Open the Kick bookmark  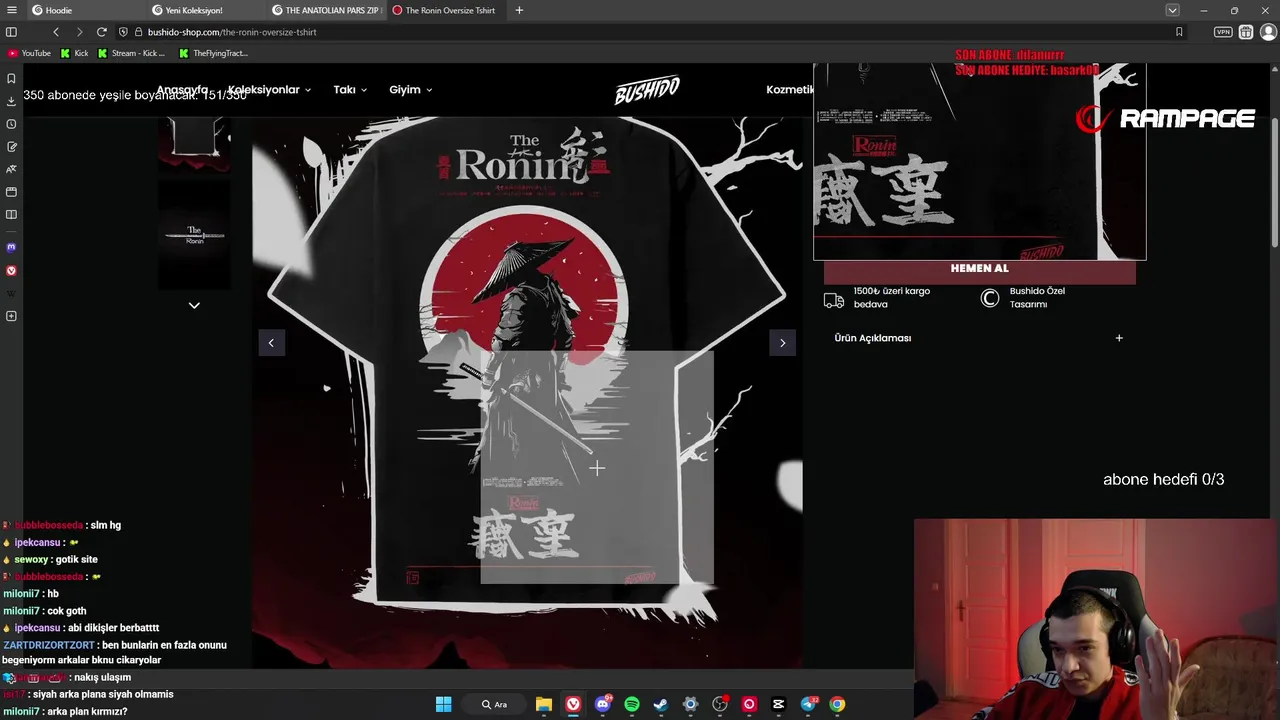(x=74, y=53)
